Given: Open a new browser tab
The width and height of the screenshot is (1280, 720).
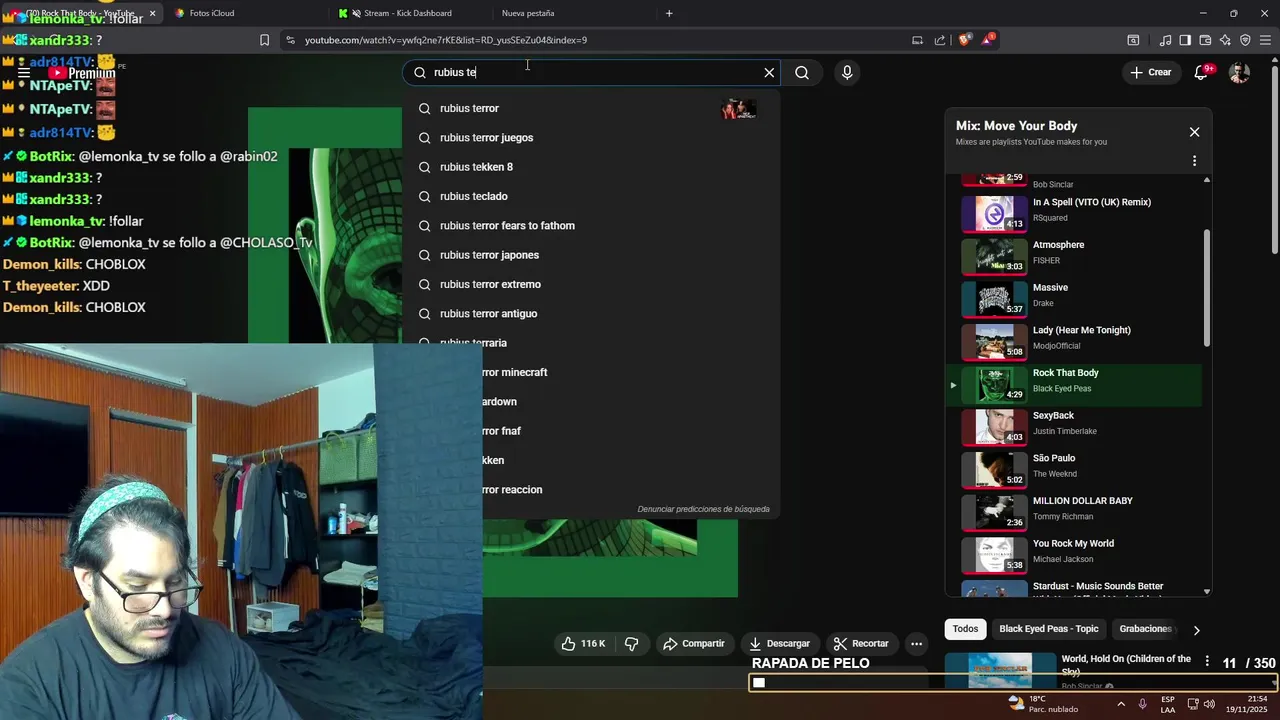Looking at the screenshot, I should 669,13.
